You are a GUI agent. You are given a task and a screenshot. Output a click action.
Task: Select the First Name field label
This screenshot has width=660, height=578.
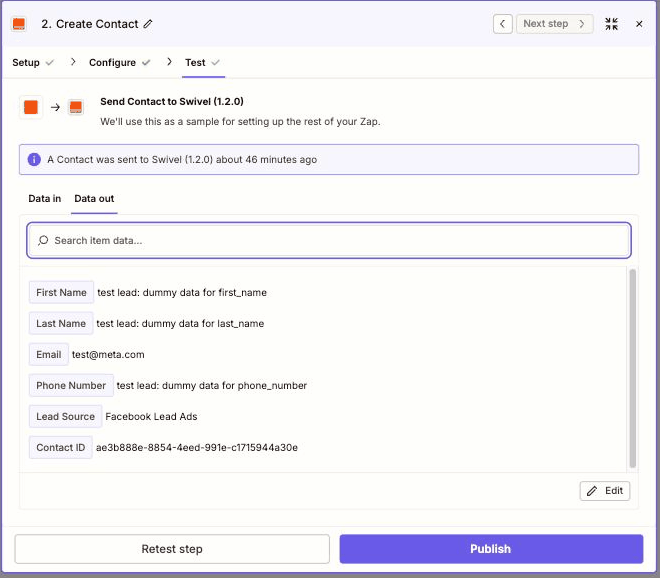click(x=61, y=293)
